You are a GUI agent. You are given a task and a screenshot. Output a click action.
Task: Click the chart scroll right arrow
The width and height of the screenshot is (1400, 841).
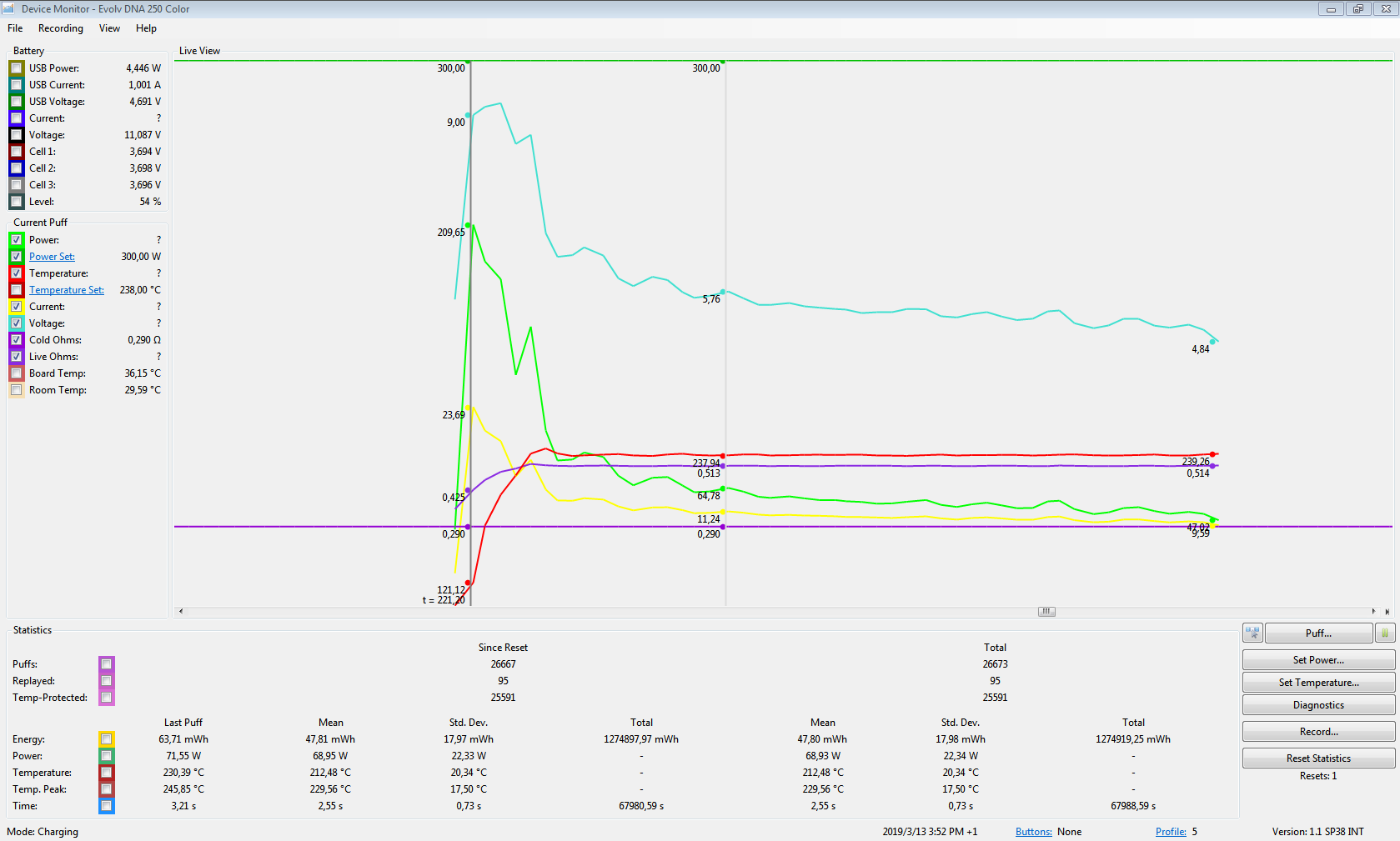[x=1373, y=612]
